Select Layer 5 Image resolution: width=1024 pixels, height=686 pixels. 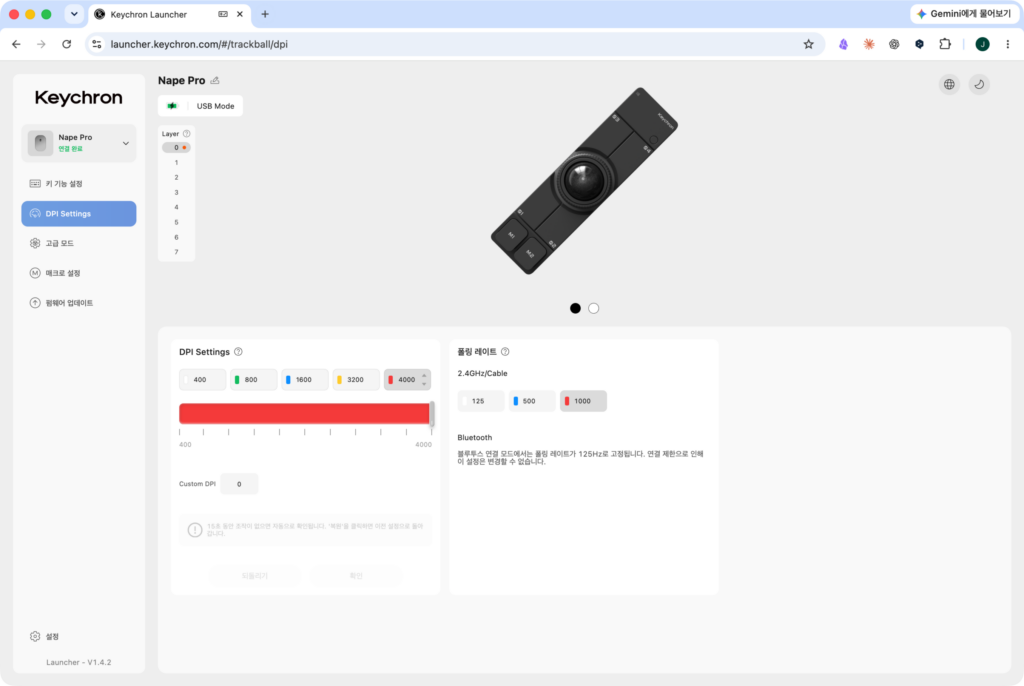click(x=176, y=222)
